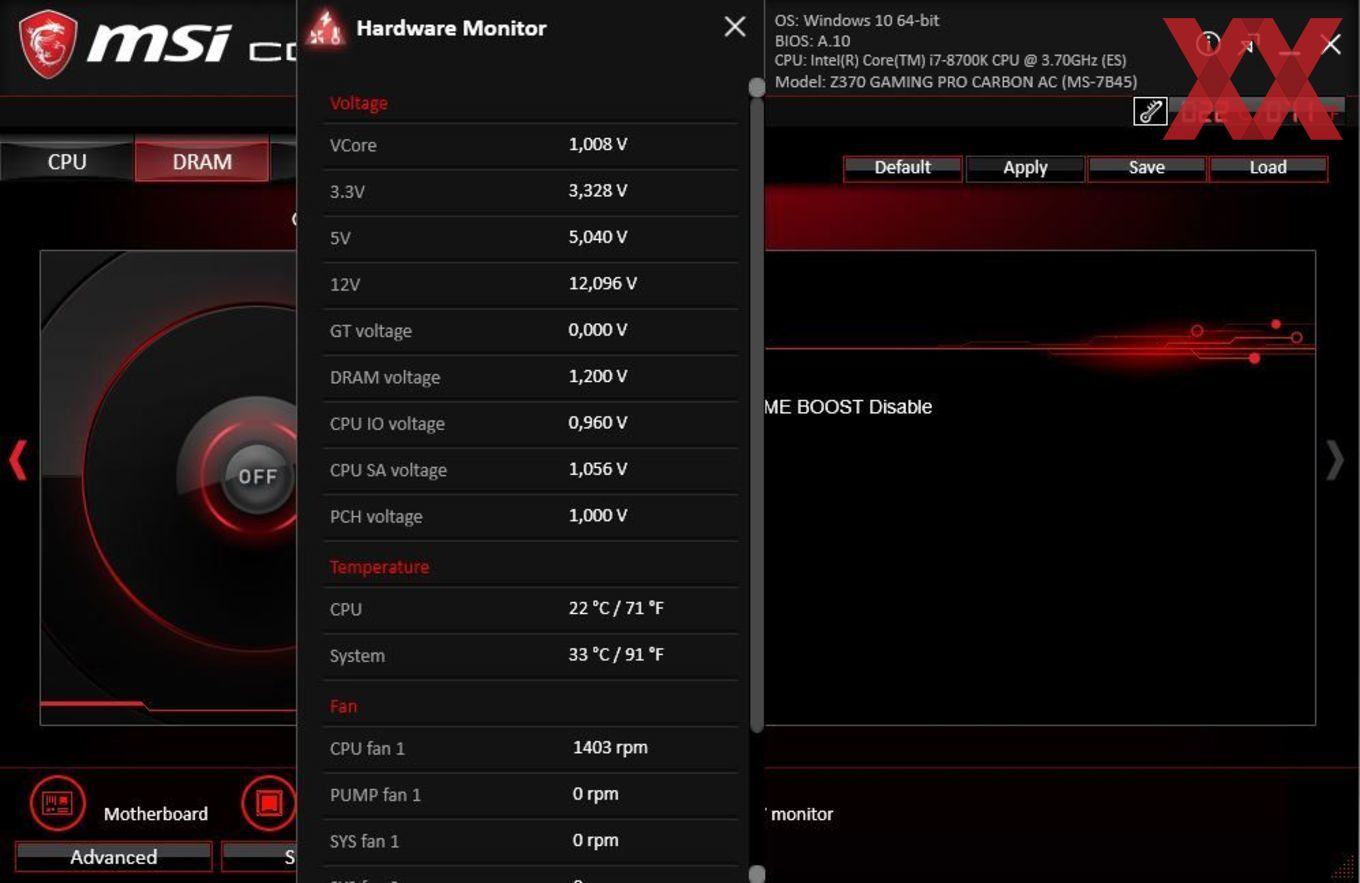Image resolution: width=1360 pixels, height=883 pixels.
Task: Select the 3.3V row reading 3,328 V
Action: [531, 191]
